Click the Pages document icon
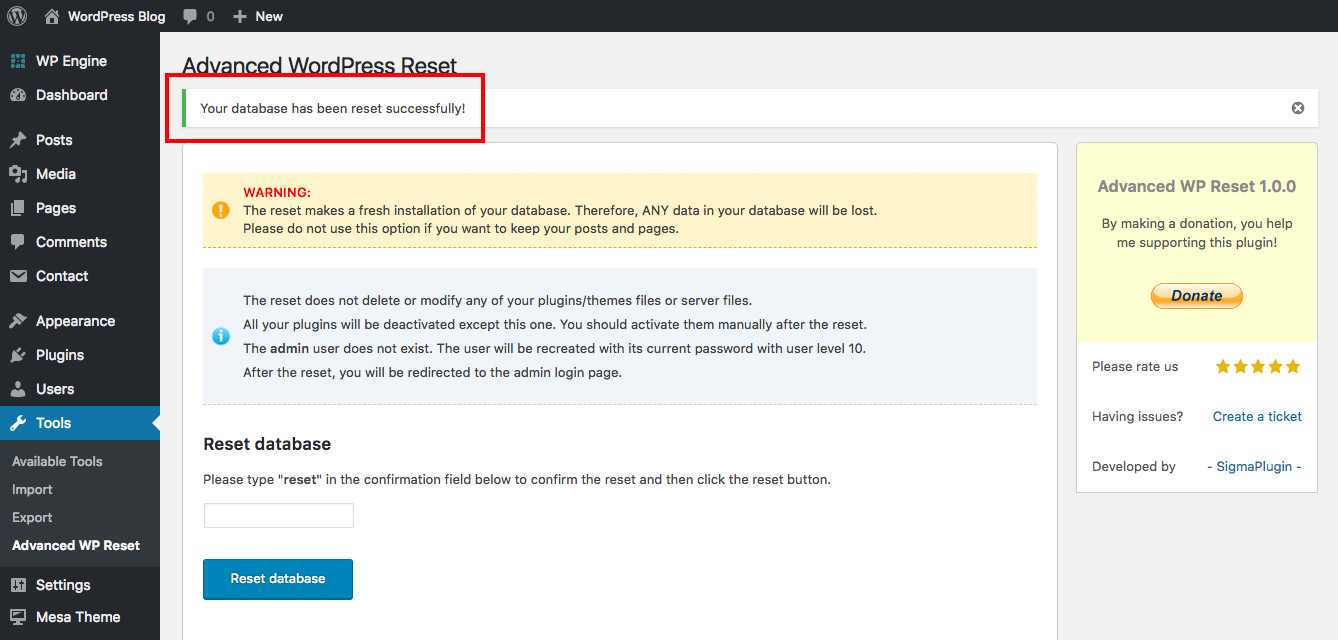Image resolution: width=1338 pixels, height=640 pixels. (18, 208)
